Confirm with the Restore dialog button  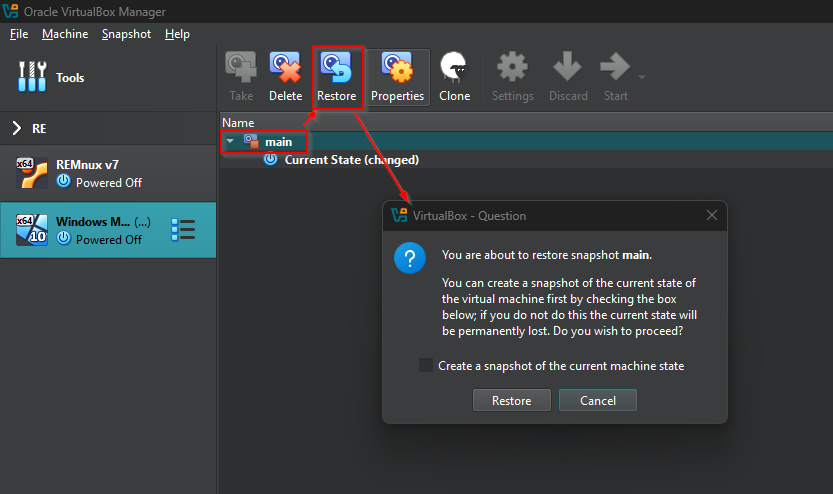point(512,401)
